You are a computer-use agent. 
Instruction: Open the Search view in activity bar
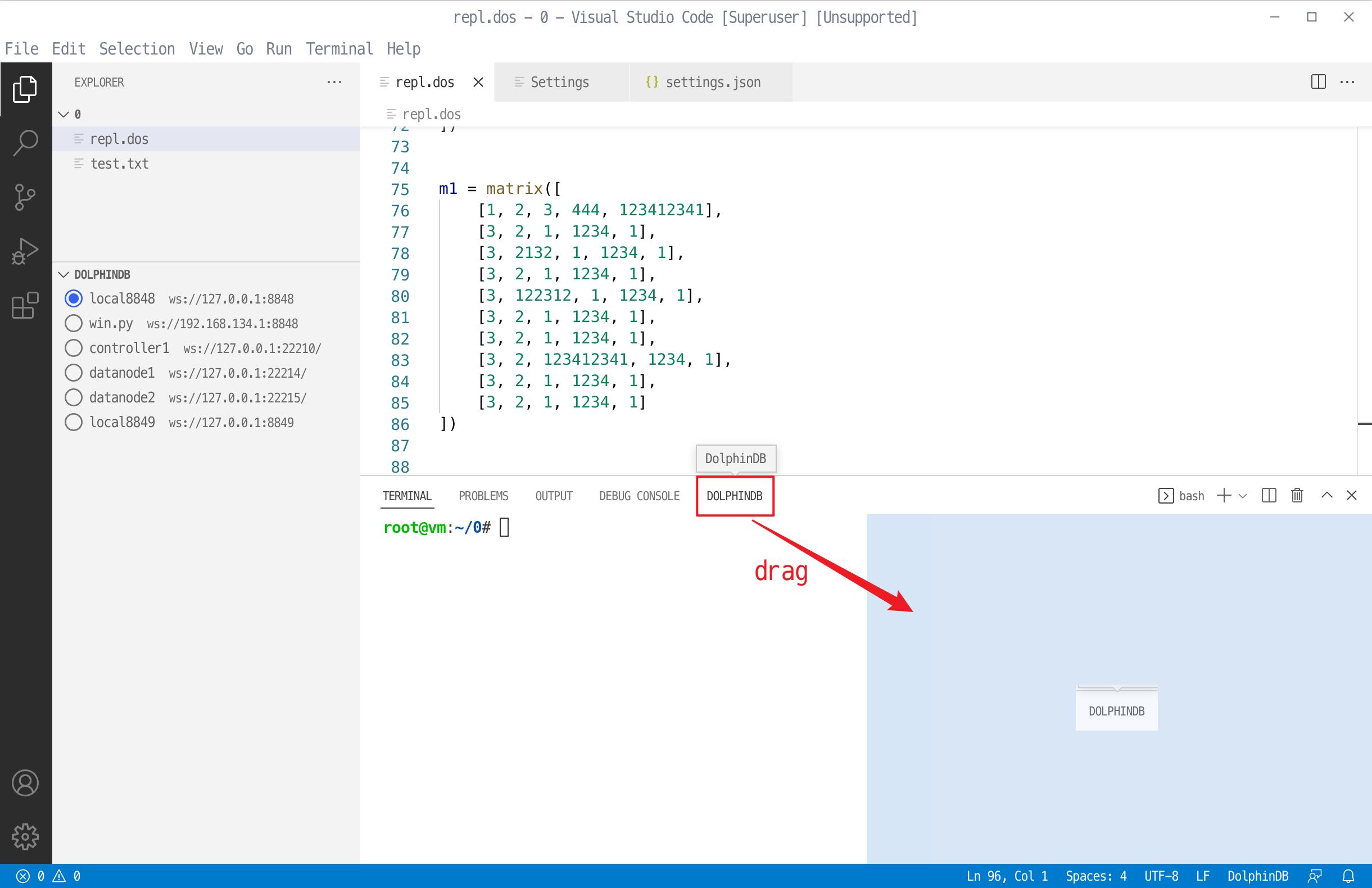25,142
